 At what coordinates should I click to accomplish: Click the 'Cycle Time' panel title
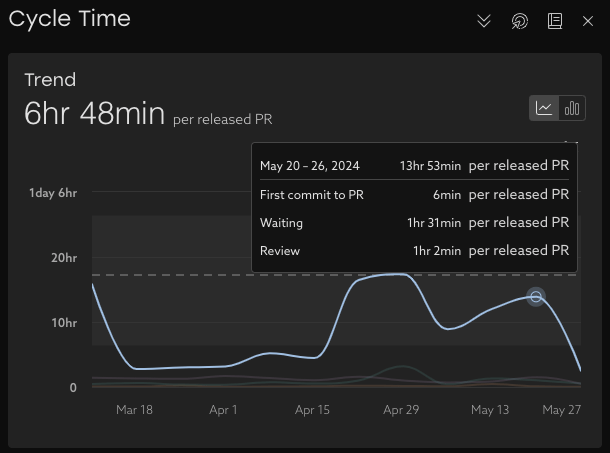tap(69, 19)
